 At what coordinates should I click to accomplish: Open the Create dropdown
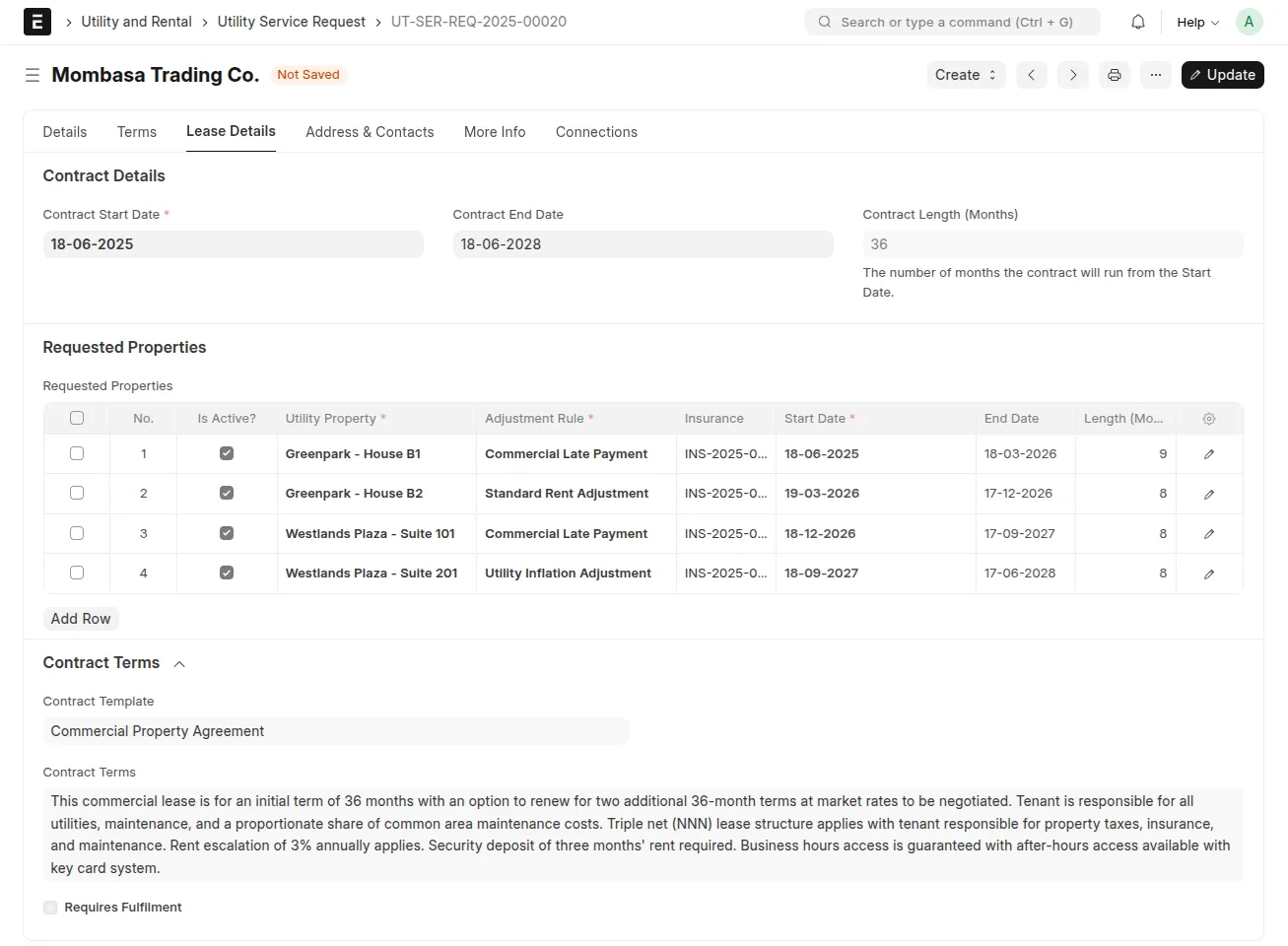(966, 75)
